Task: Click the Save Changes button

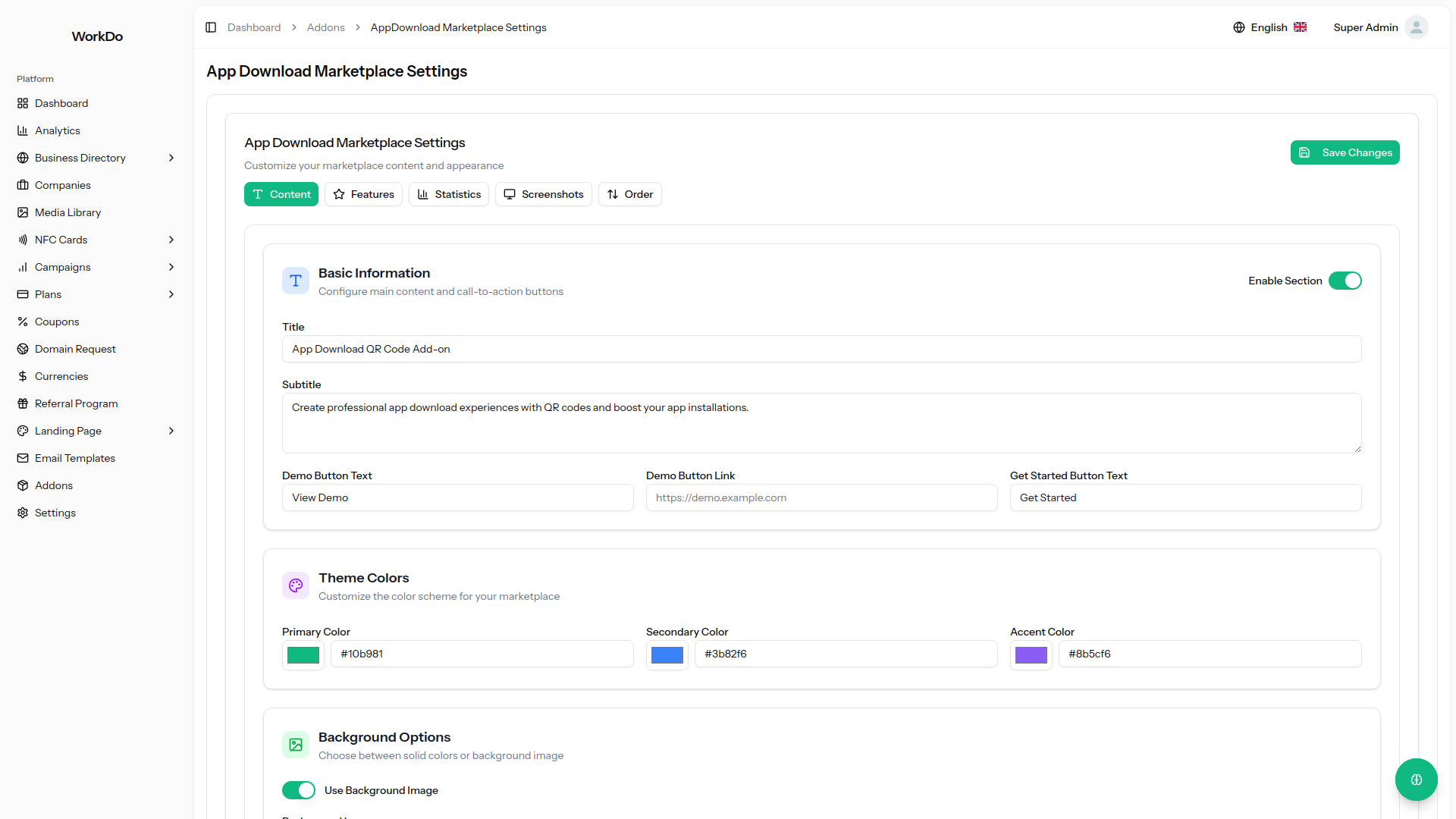Action: tap(1345, 152)
